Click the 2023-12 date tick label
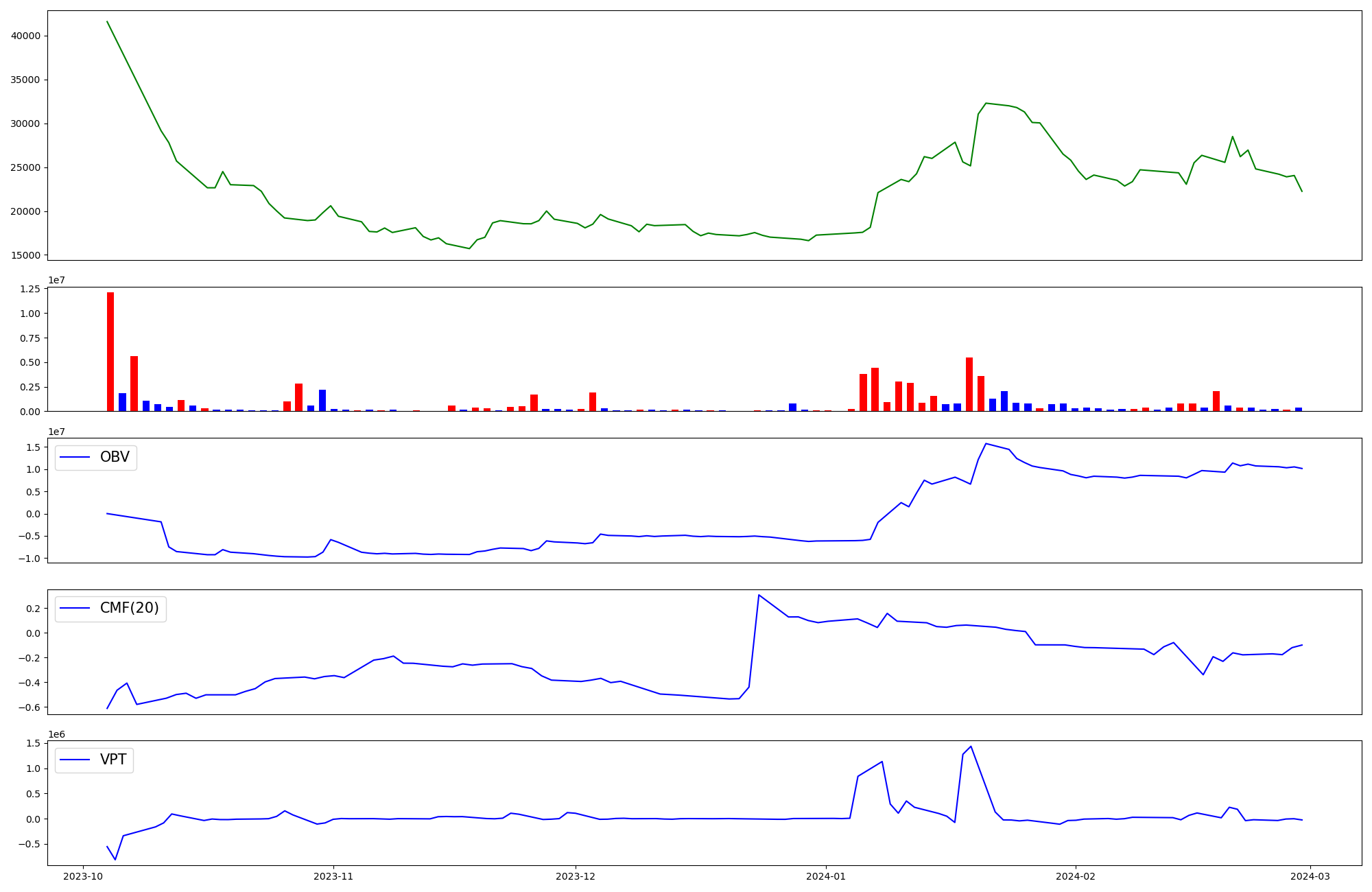Image resolution: width=1372 pixels, height=892 pixels. [576, 876]
